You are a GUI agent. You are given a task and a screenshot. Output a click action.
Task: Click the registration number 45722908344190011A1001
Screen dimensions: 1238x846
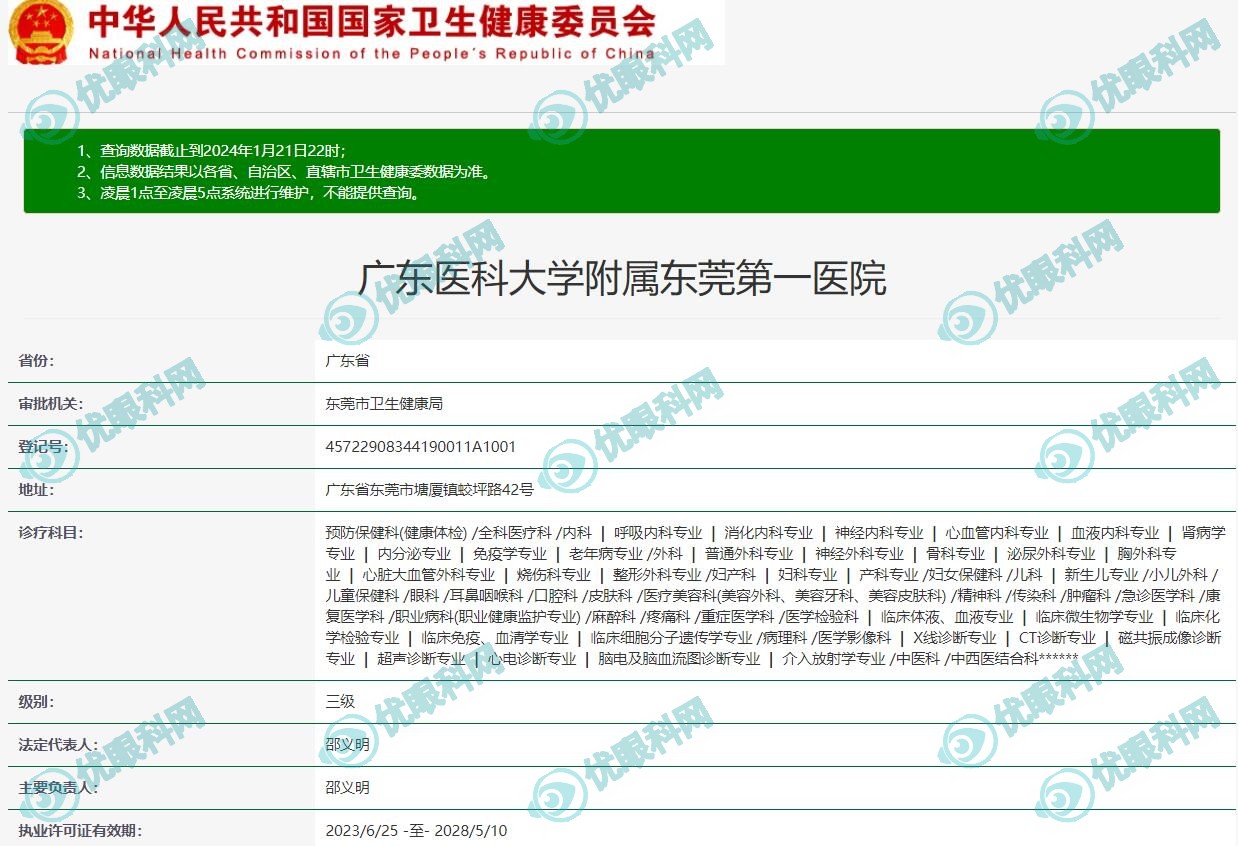[x=421, y=447]
